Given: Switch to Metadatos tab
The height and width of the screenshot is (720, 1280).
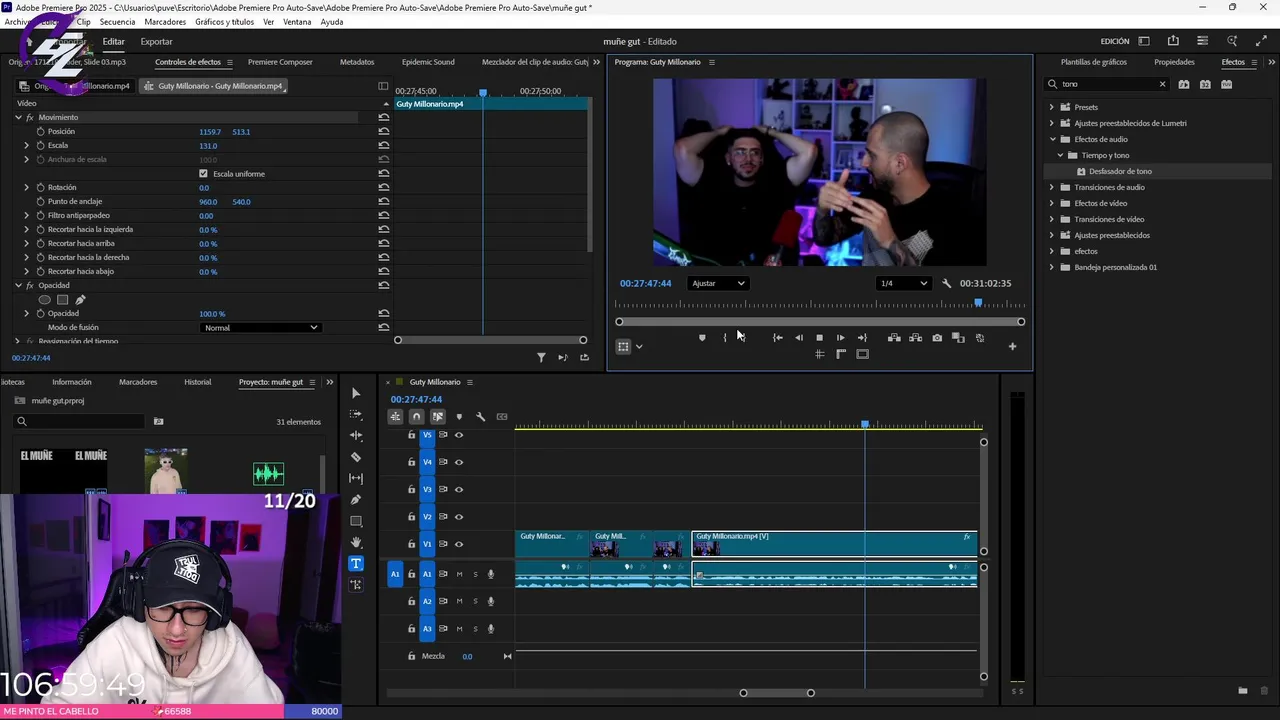Looking at the screenshot, I should coord(357,62).
